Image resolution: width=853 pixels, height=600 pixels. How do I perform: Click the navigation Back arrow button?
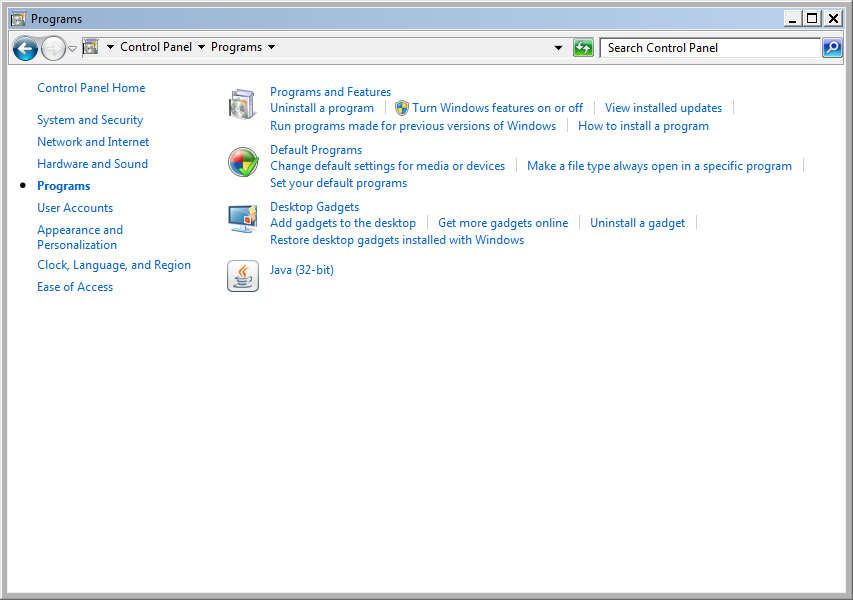[x=24, y=47]
